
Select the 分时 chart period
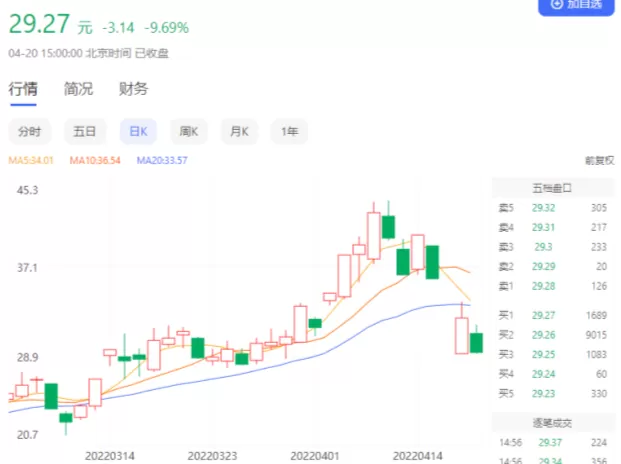[x=30, y=131]
